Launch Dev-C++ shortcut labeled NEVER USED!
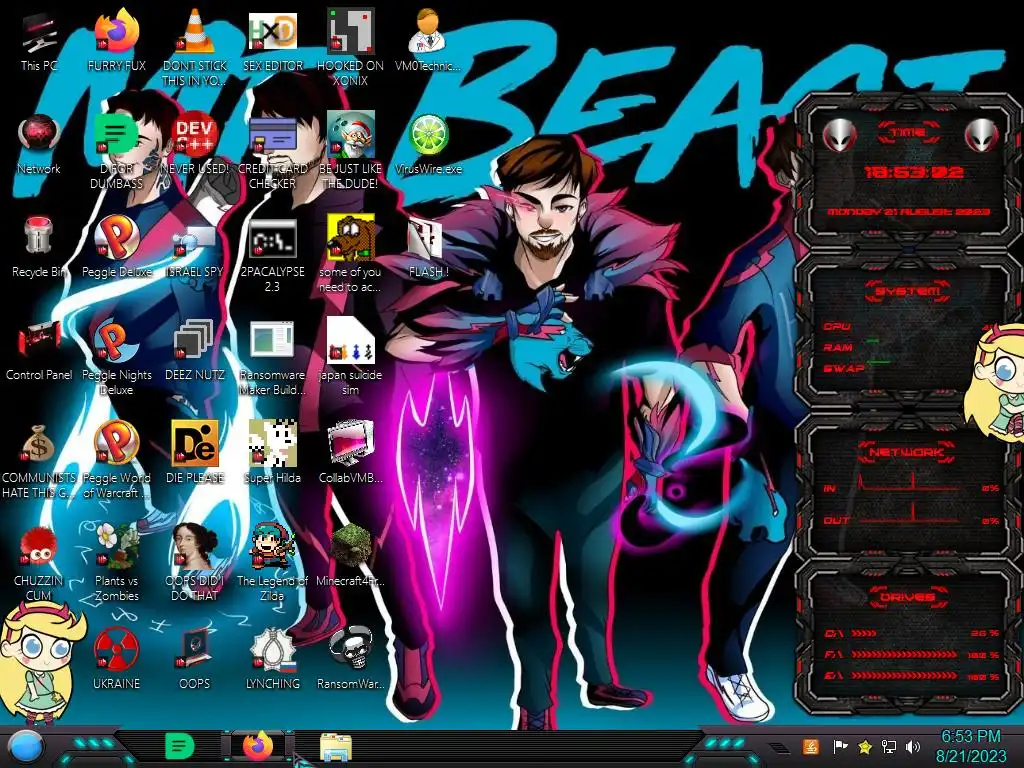 (x=195, y=145)
